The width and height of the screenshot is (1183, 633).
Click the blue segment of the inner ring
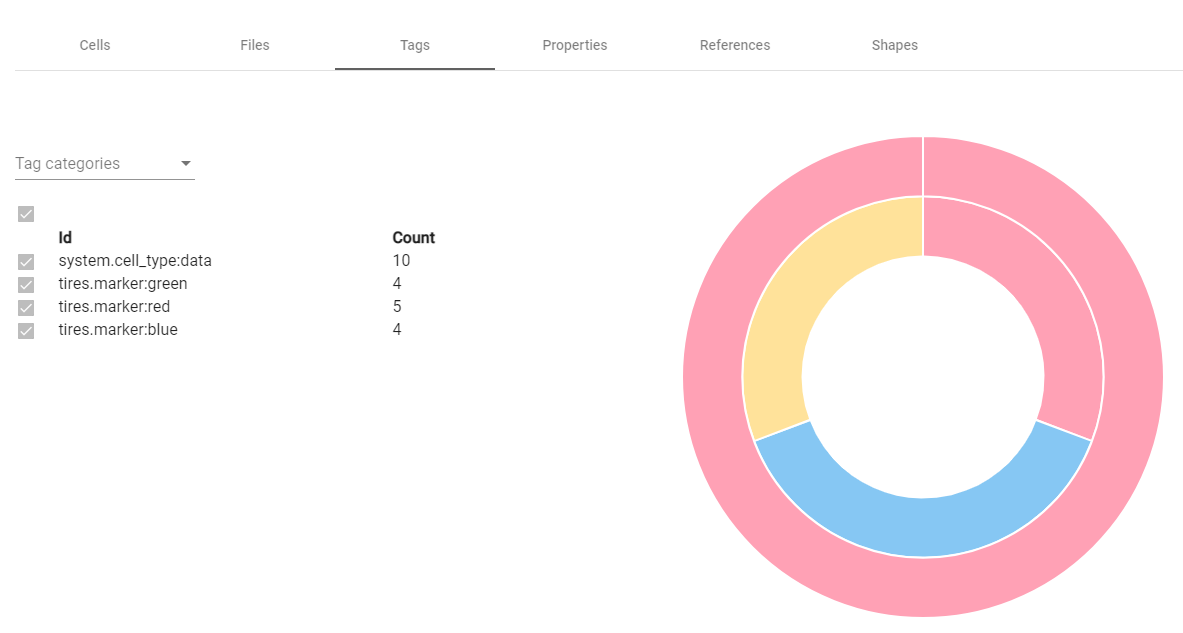(923, 525)
